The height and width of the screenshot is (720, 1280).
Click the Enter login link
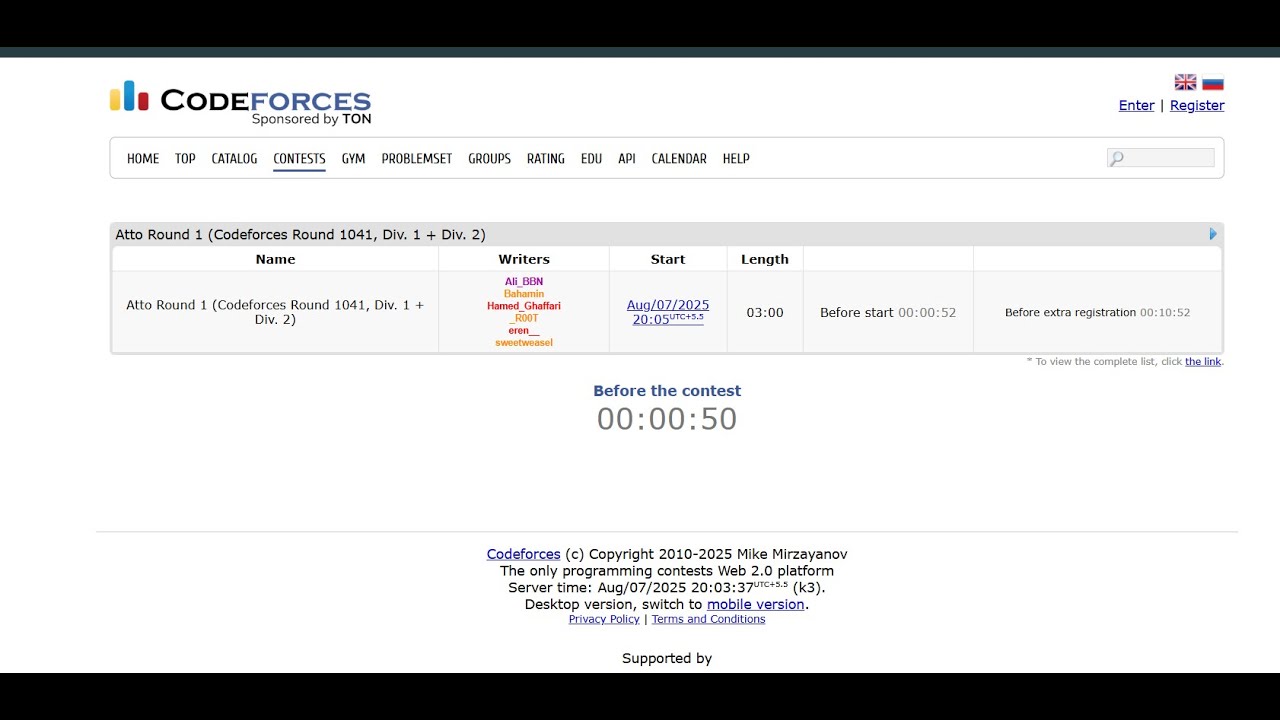(1136, 105)
